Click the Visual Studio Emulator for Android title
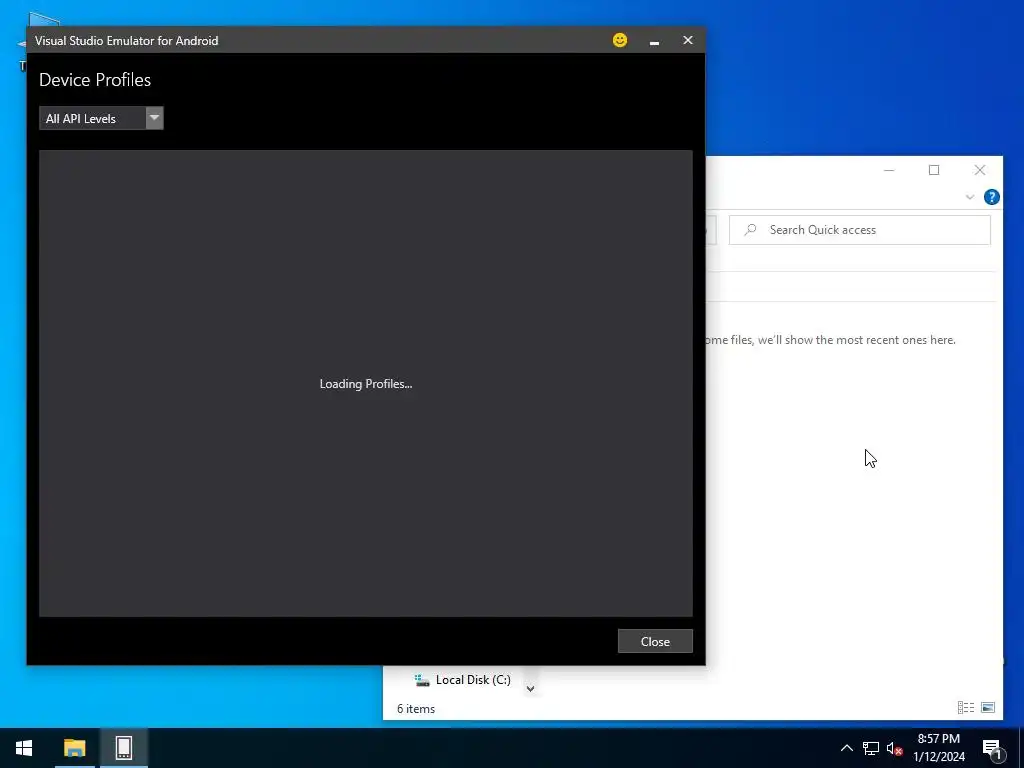The width and height of the screenshot is (1024, 768). (127, 40)
